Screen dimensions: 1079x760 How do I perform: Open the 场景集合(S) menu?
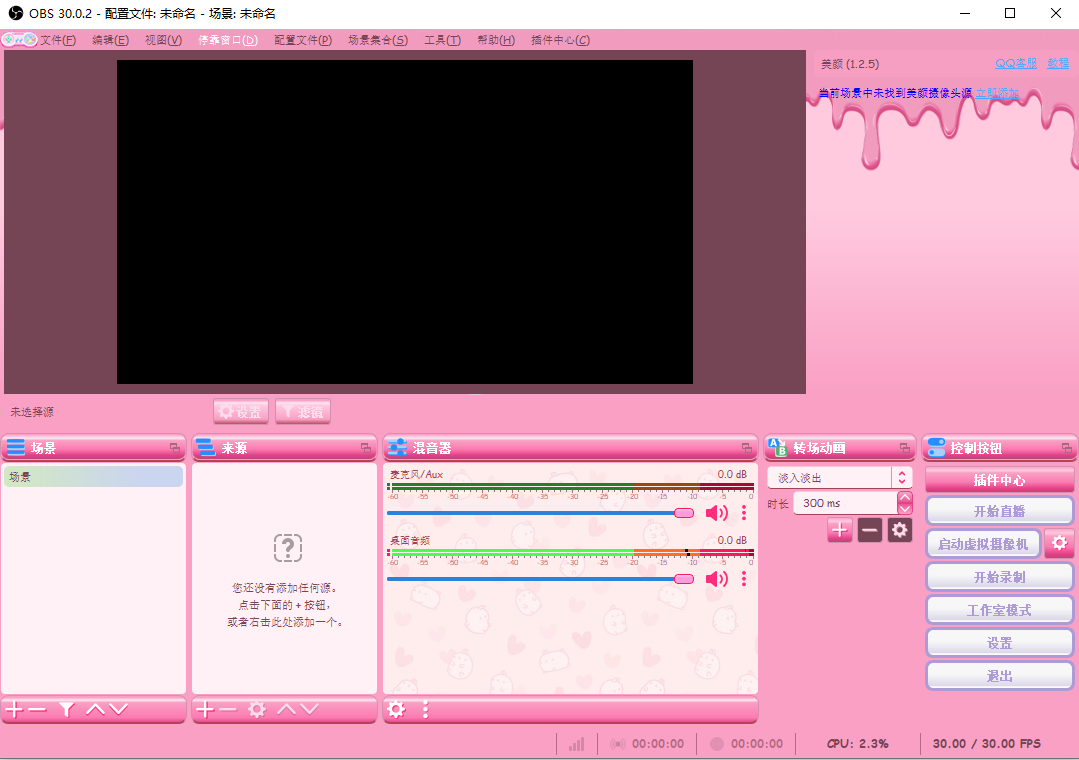click(x=378, y=40)
